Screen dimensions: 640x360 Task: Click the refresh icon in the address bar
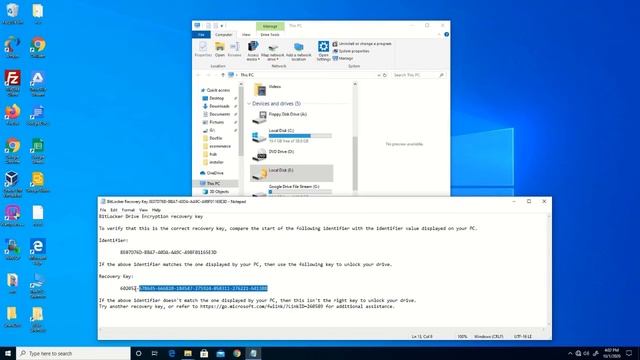tap(384, 75)
